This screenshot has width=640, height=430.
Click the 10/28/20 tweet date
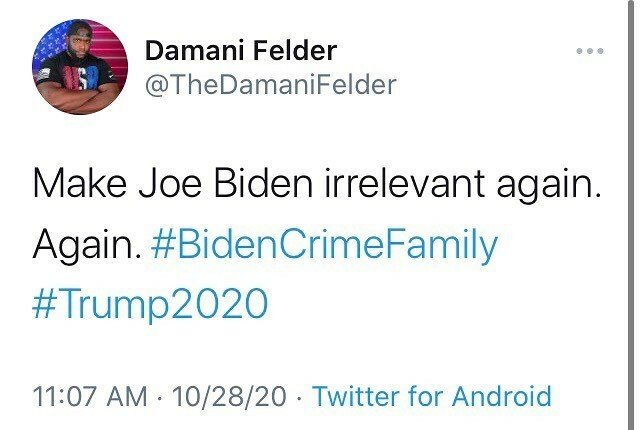(226, 396)
